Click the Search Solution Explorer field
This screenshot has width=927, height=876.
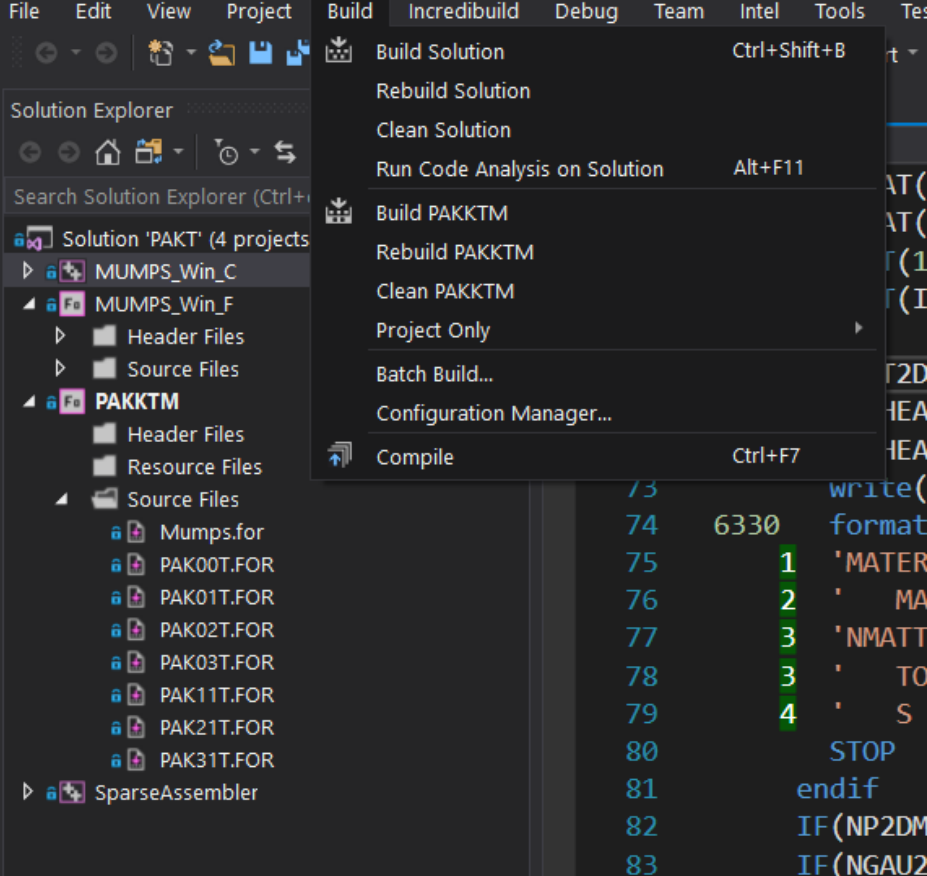click(x=158, y=197)
